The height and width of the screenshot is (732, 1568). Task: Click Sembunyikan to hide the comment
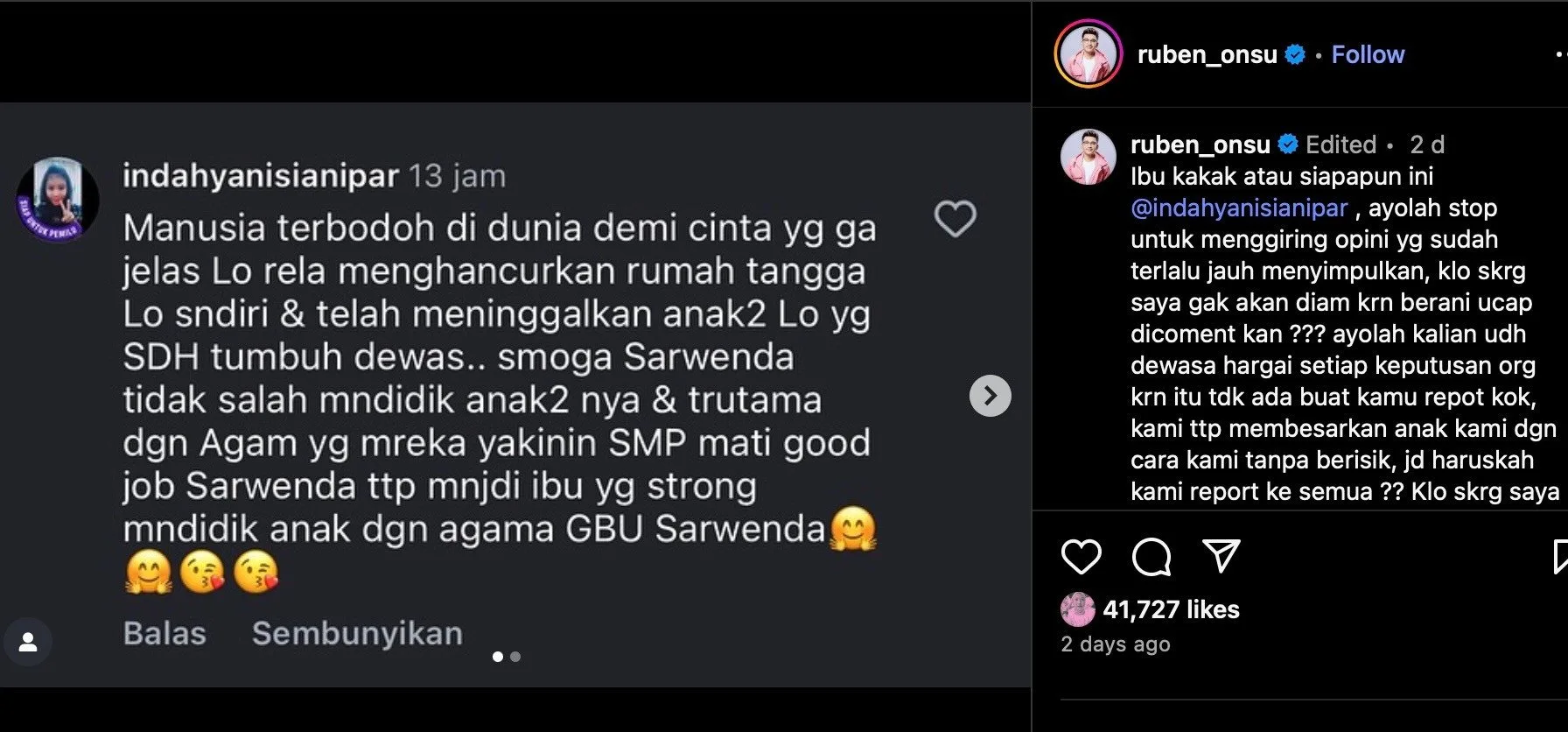[357, 633]
